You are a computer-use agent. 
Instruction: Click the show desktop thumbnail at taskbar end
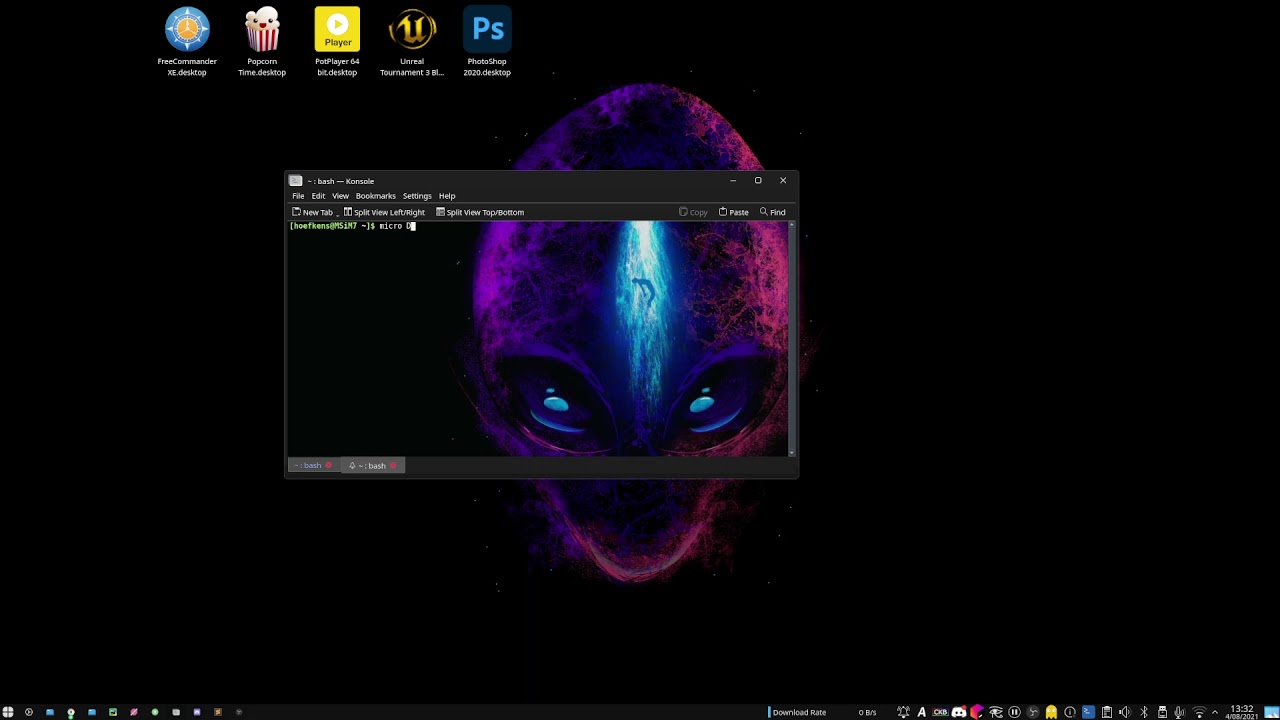tap(1270, 712)
